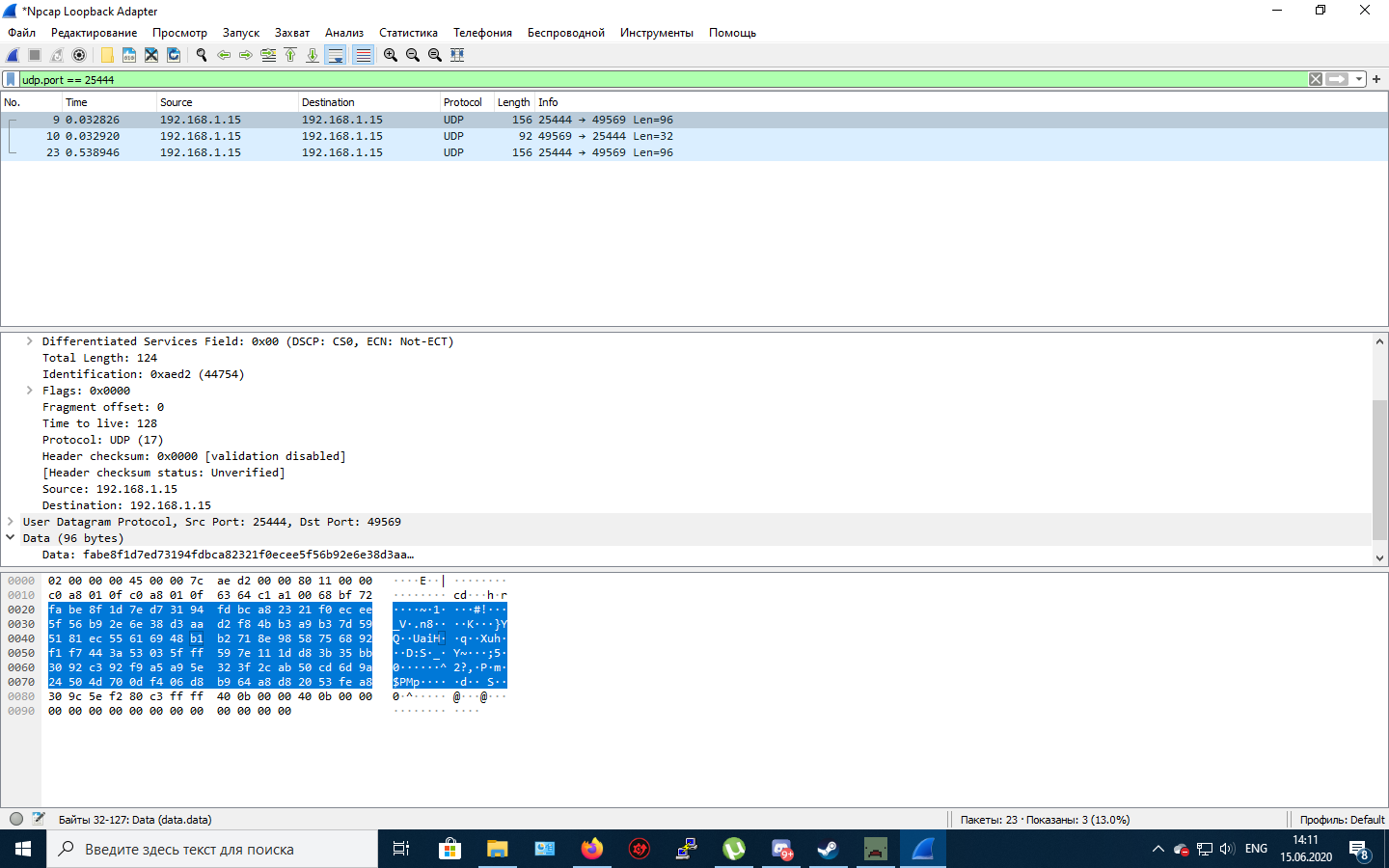Click the ENG language indicator

1256,849
